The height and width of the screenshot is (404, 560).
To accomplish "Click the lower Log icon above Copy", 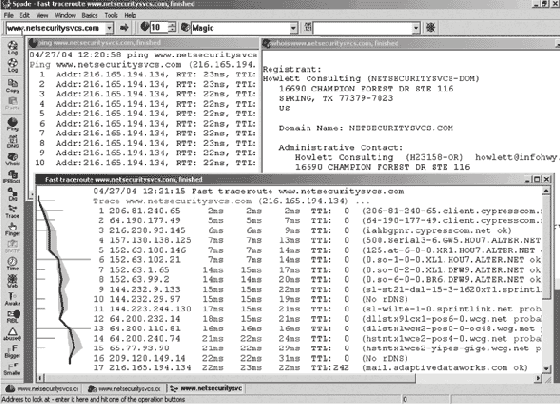I will click(x=12, y=65).
